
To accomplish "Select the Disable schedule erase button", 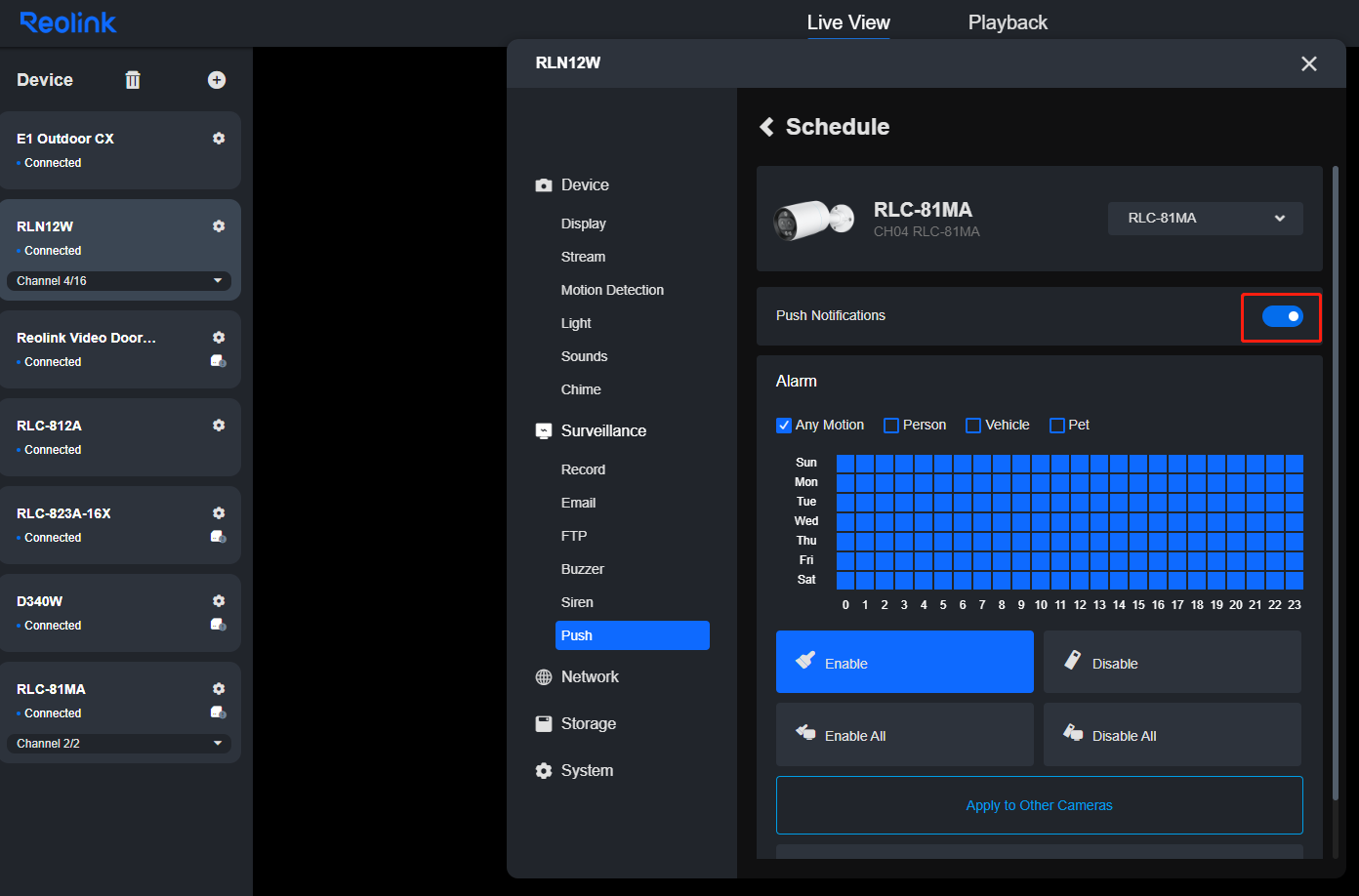I will click(x=1173, y=662).
